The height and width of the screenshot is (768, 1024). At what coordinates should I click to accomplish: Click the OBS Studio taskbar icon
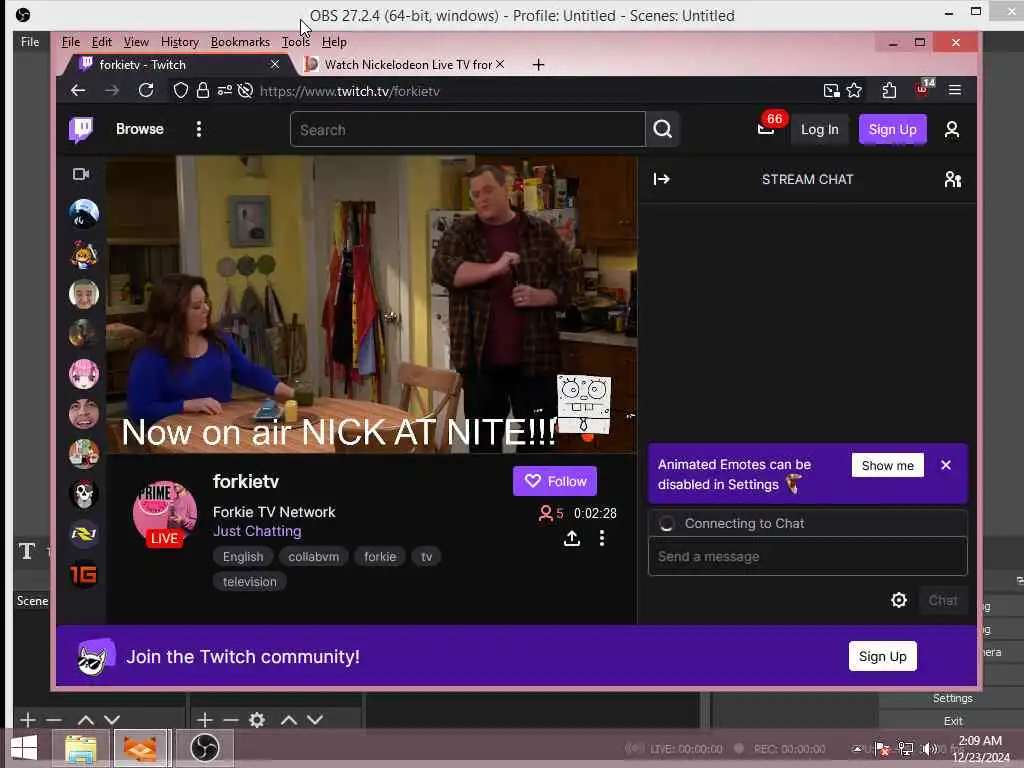(204, 748)
